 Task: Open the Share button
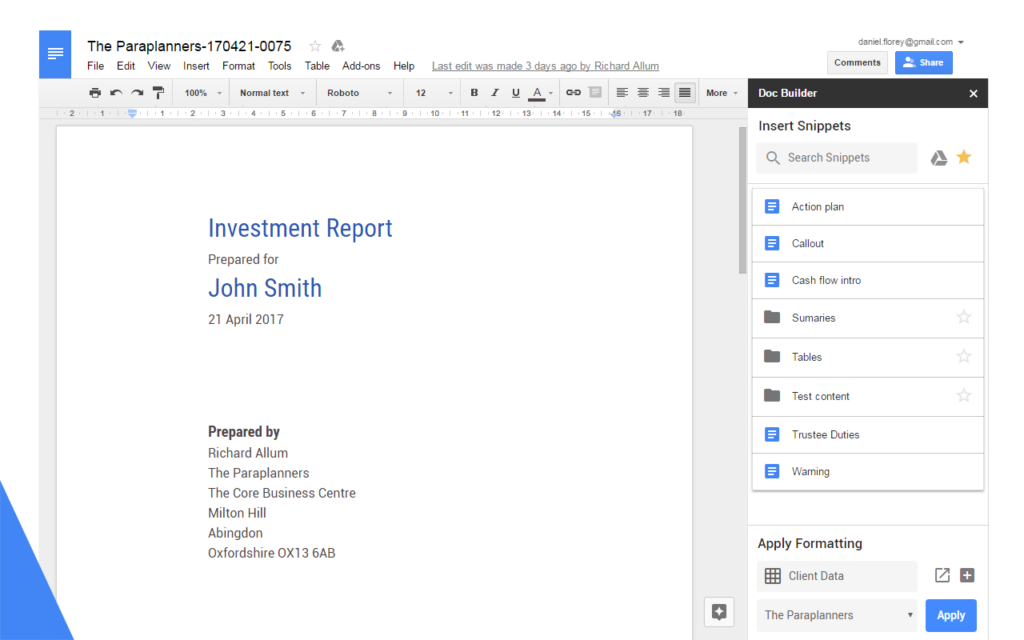click(923, 62)
